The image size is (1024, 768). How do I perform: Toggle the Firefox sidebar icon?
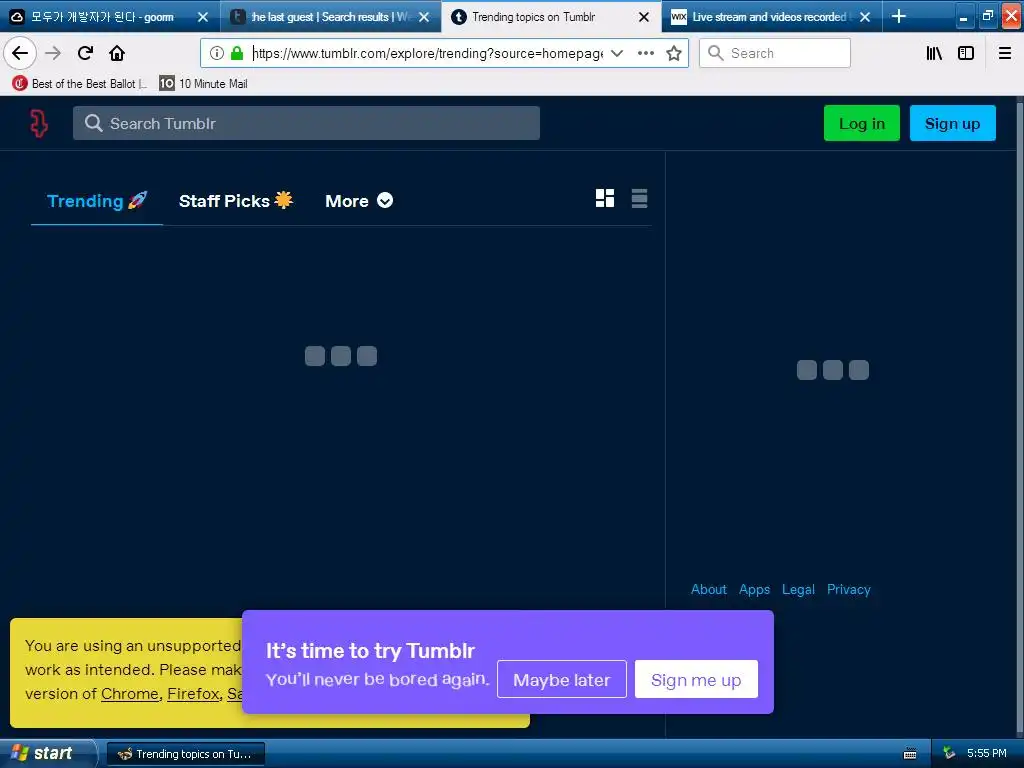pyautogui.click(x=966, y=53)
